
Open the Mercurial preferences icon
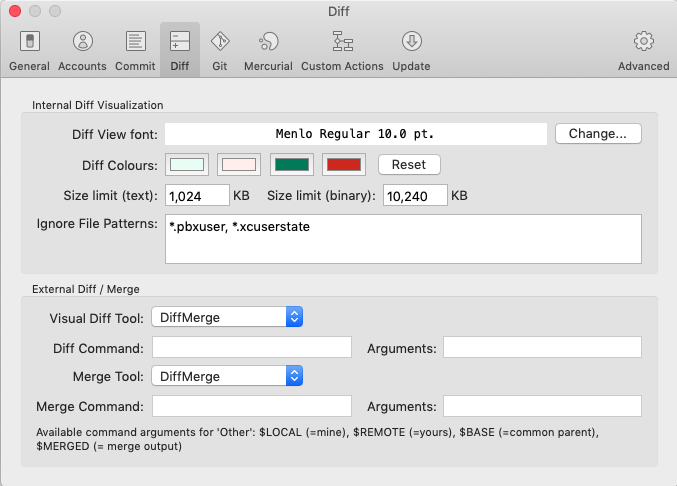tap(269, 42)
